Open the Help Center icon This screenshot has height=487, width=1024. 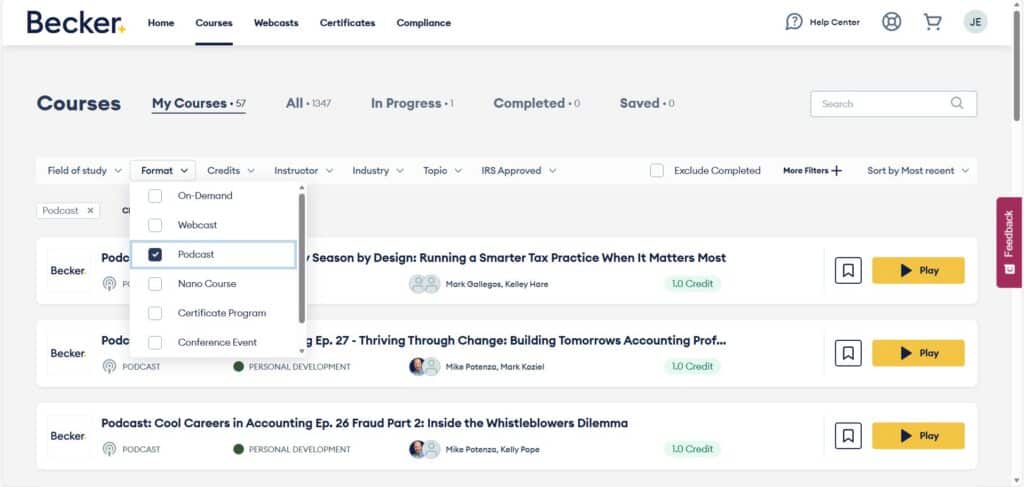pos(795,22)
